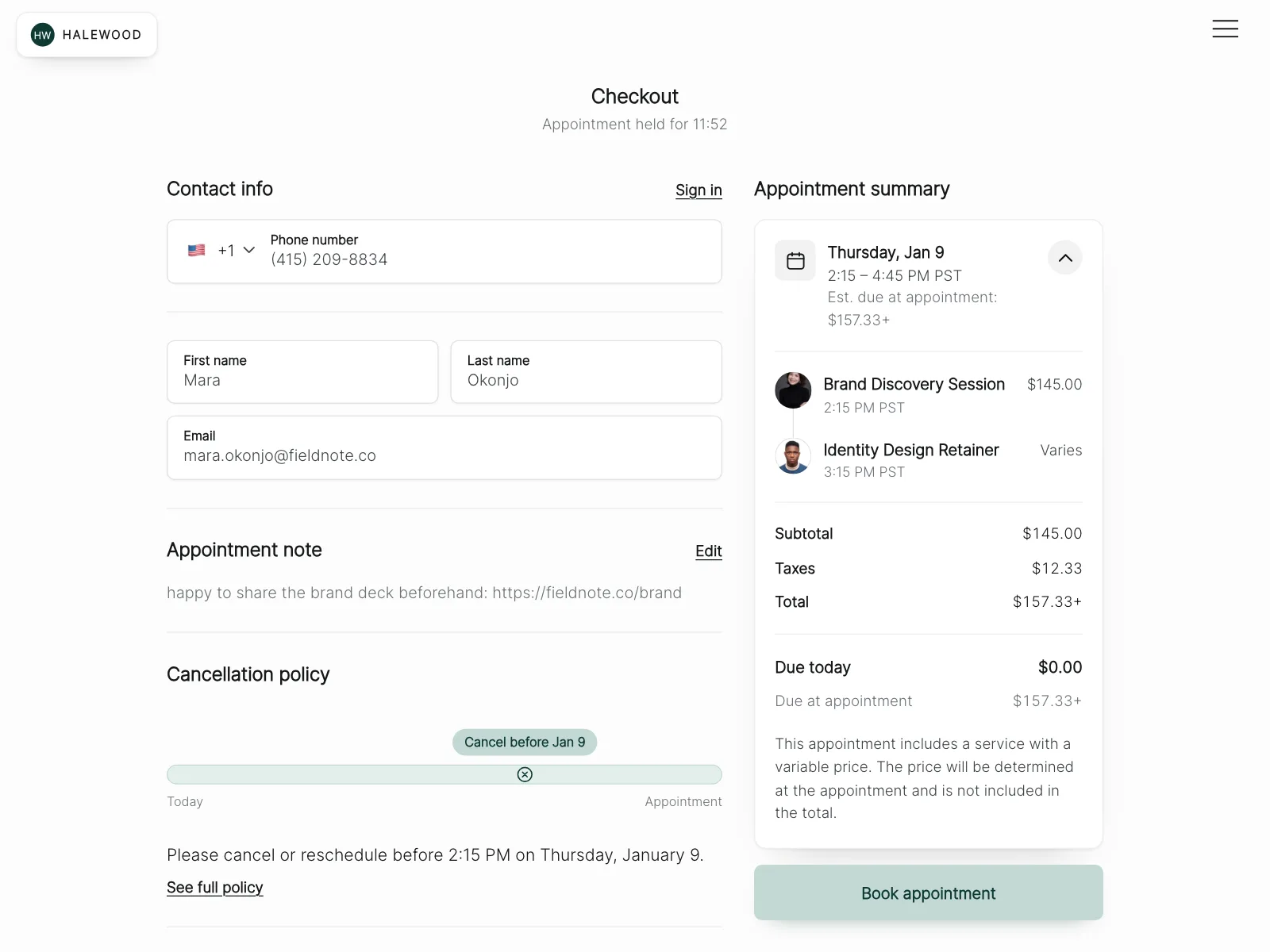
Task: Click the calendar icon in appointment summary
Action: (795, 260)
